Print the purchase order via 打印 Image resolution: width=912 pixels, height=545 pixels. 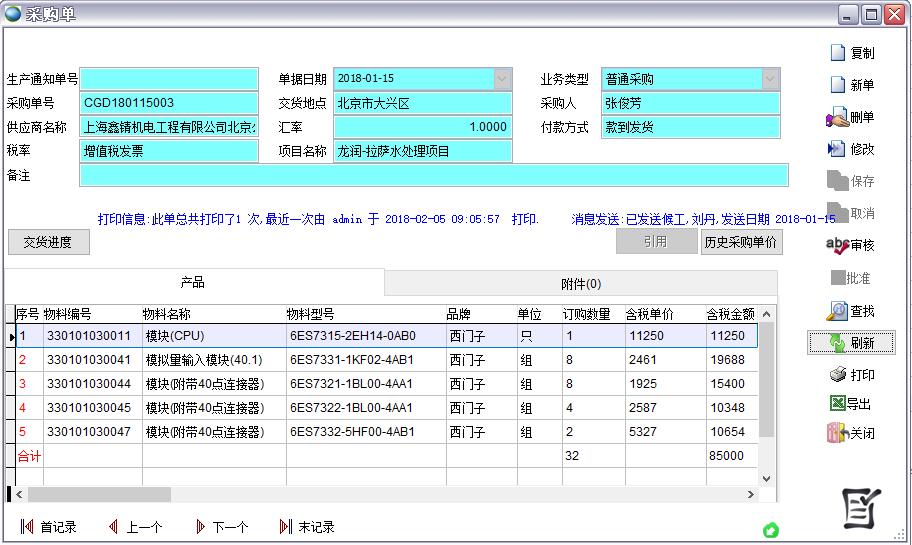point(851,375)
